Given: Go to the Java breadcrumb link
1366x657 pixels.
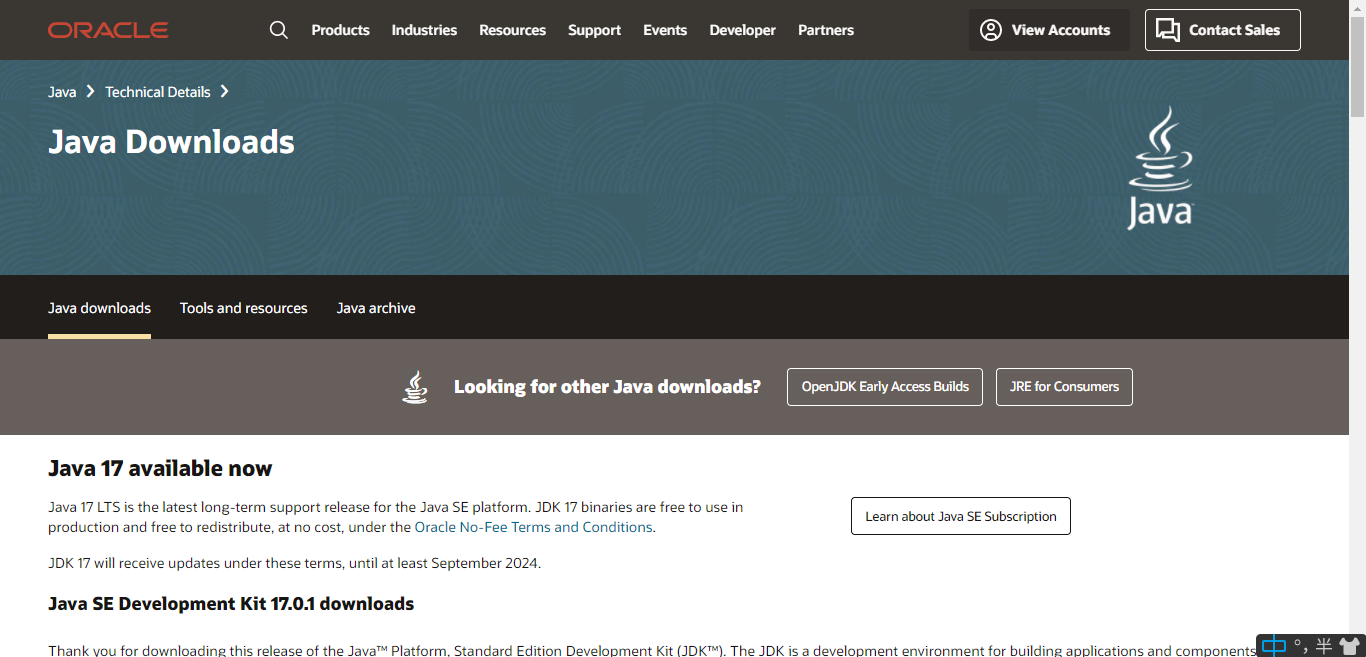Looking at the screenshot, I should pyautogui.click(x=62, y=92).
